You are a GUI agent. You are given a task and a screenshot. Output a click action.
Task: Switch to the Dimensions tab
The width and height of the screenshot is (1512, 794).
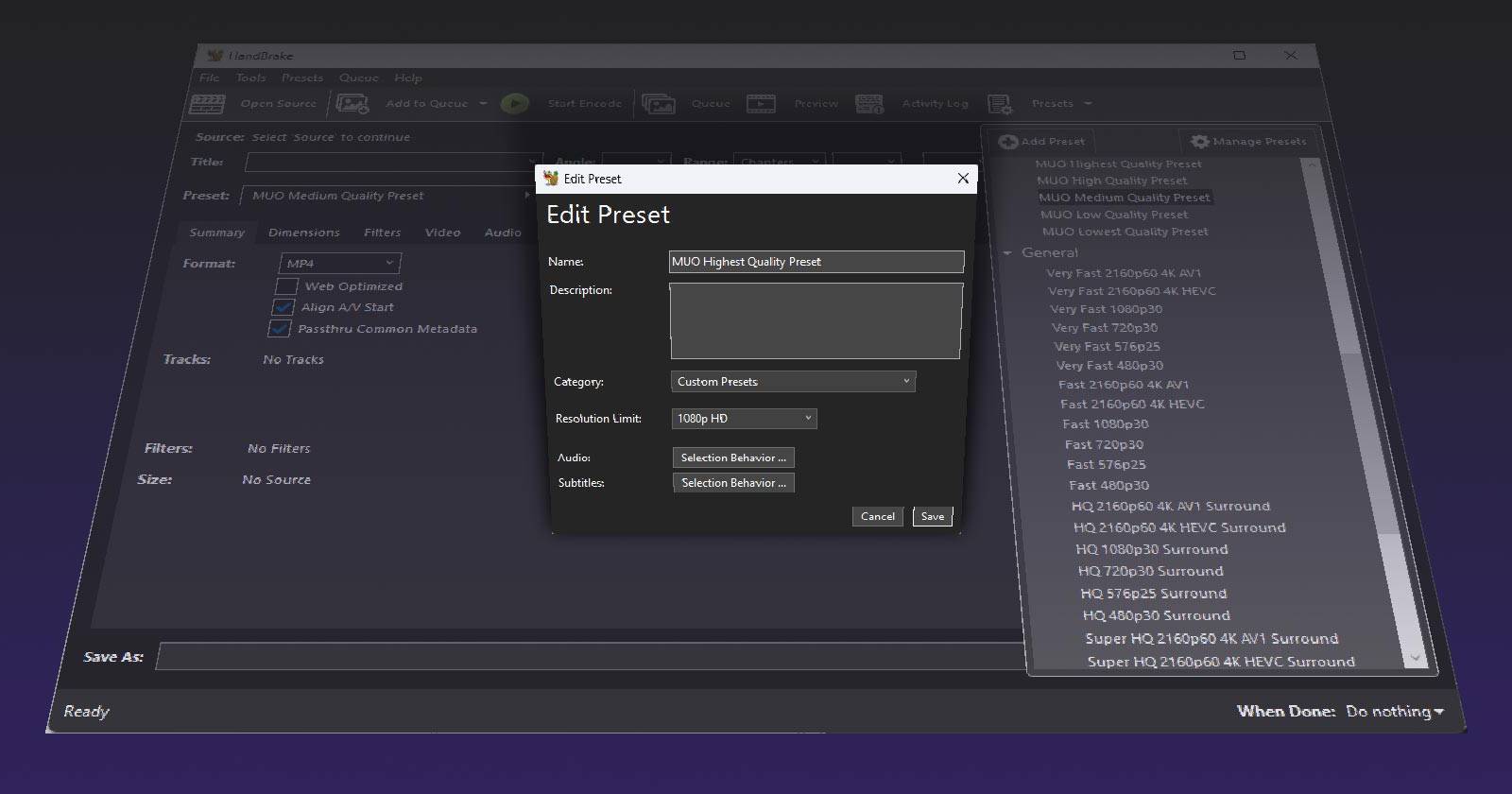pyautogui.click(x=303, y=233)
